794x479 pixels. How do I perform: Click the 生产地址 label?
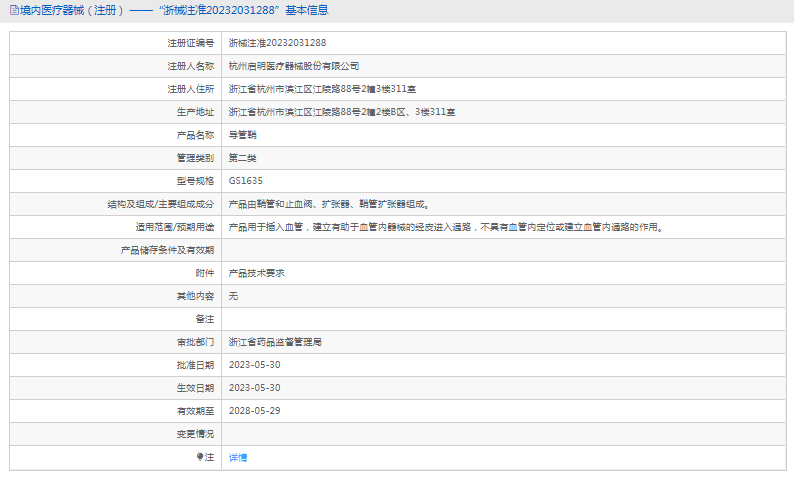pyautogui.click(x=195, y=112)
